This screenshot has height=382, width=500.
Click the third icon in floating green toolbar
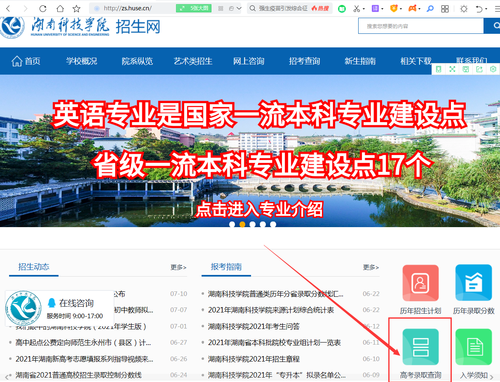click(466, 69)
